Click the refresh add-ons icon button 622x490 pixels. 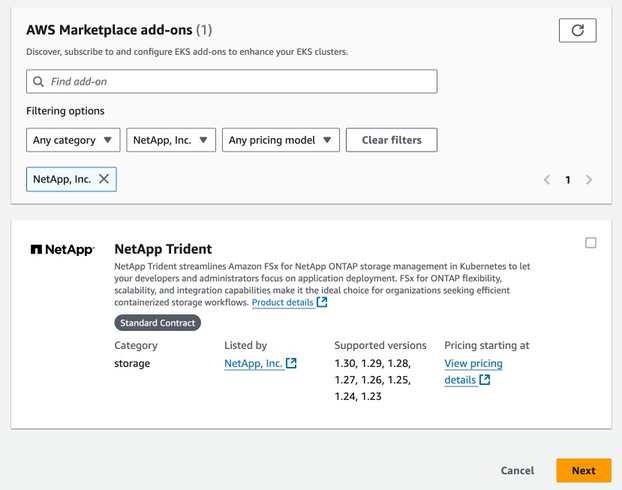577,30
